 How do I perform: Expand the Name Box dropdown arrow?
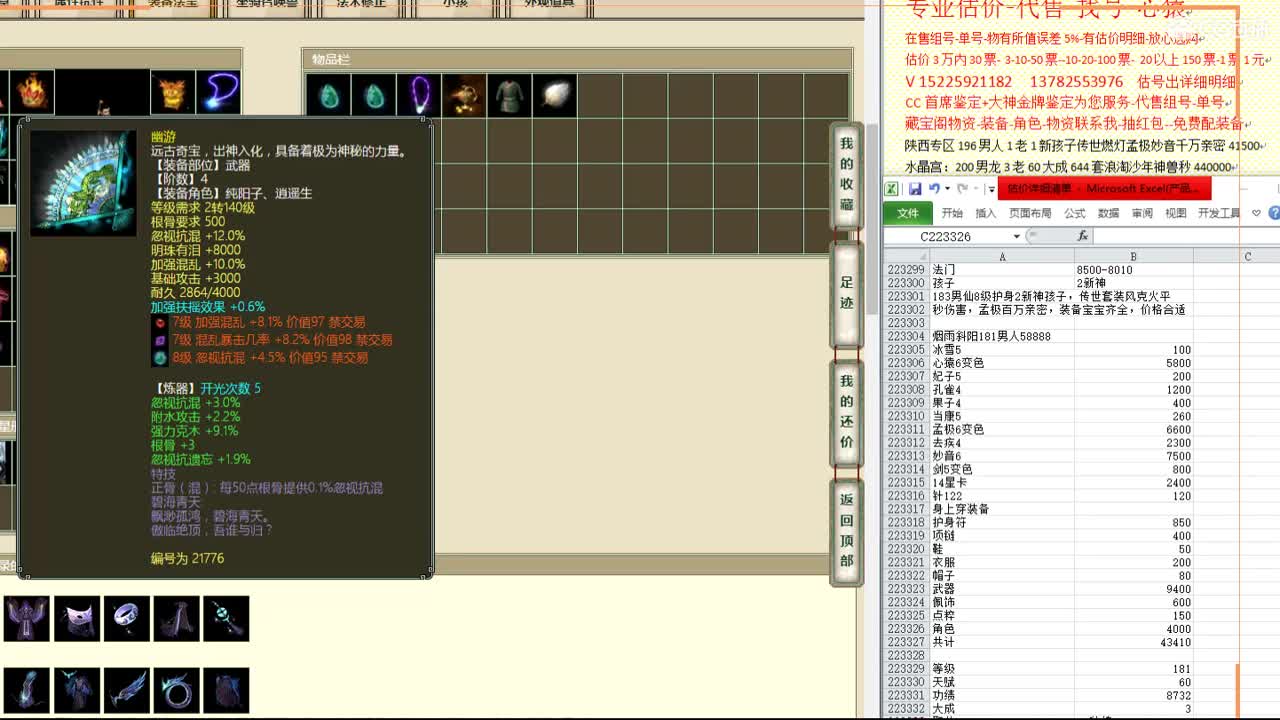[x=1016, y=236]
